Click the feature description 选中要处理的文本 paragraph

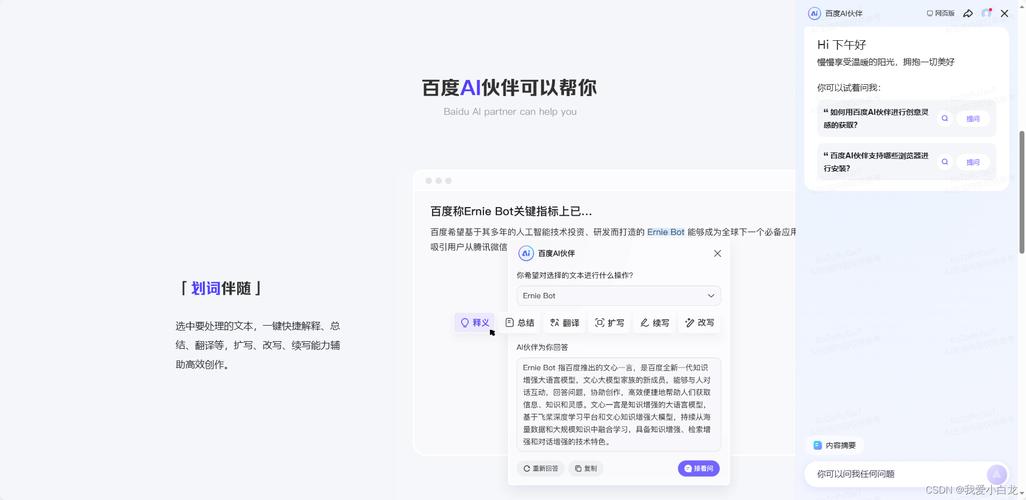[258, 345]
